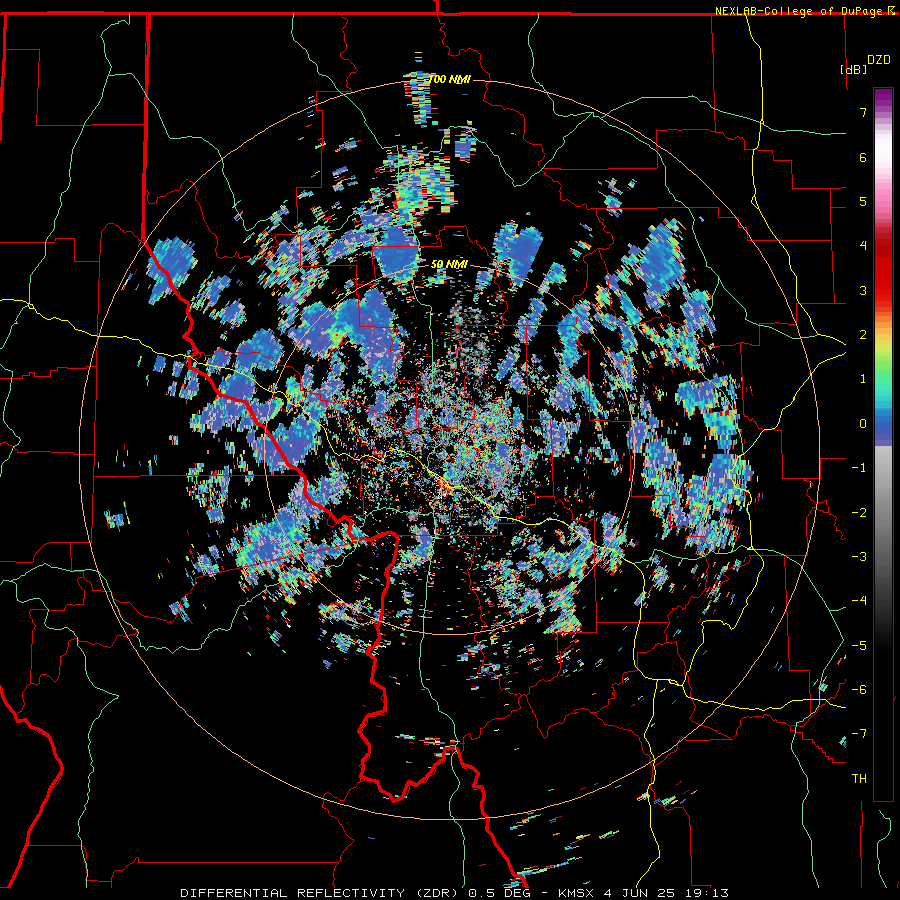Click the -3 value on color scale
Image resolution: width=900 pixels, height=900 pixels.
(x=859, y=557)
